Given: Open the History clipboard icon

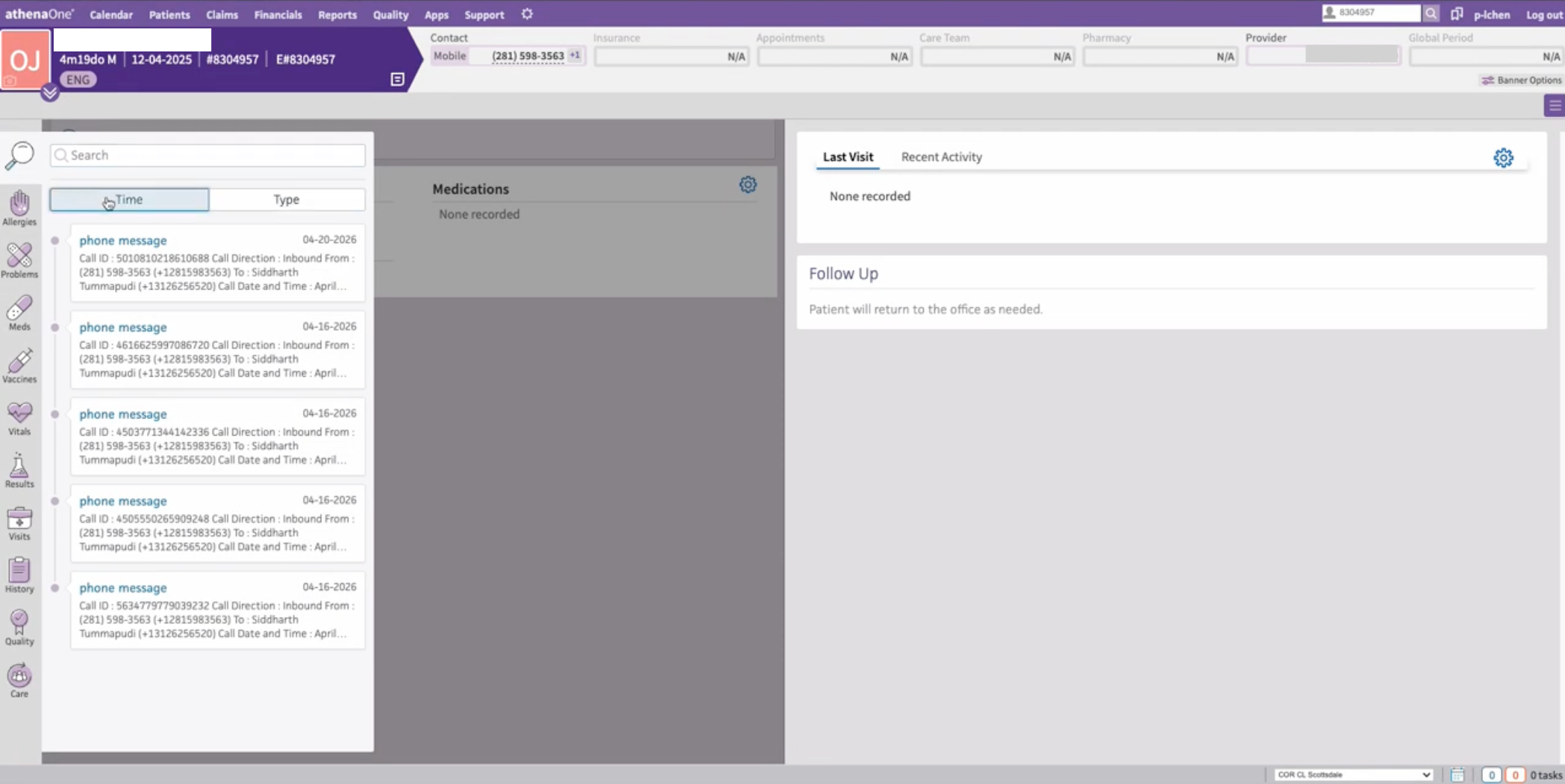Looking at the screenshot, I should click(19, 575).
